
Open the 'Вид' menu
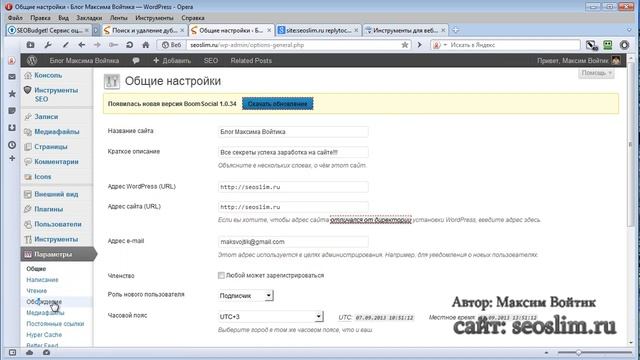tap(63, 18)
